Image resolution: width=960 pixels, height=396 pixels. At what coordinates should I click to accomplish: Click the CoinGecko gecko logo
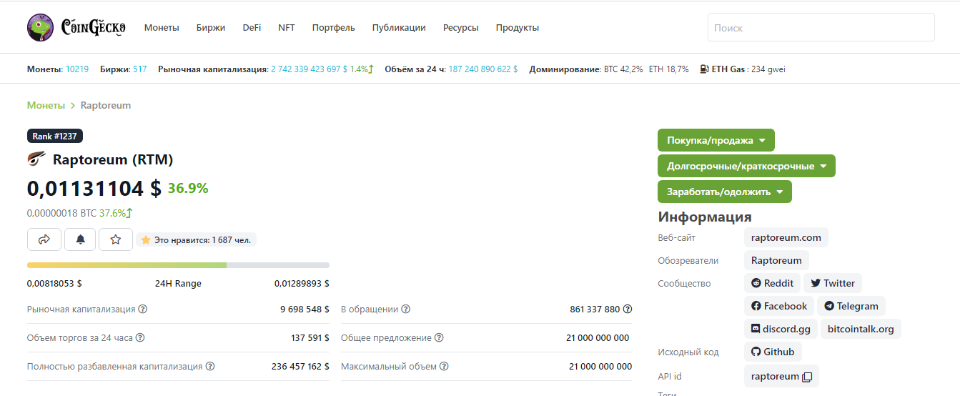coord(40,28)
